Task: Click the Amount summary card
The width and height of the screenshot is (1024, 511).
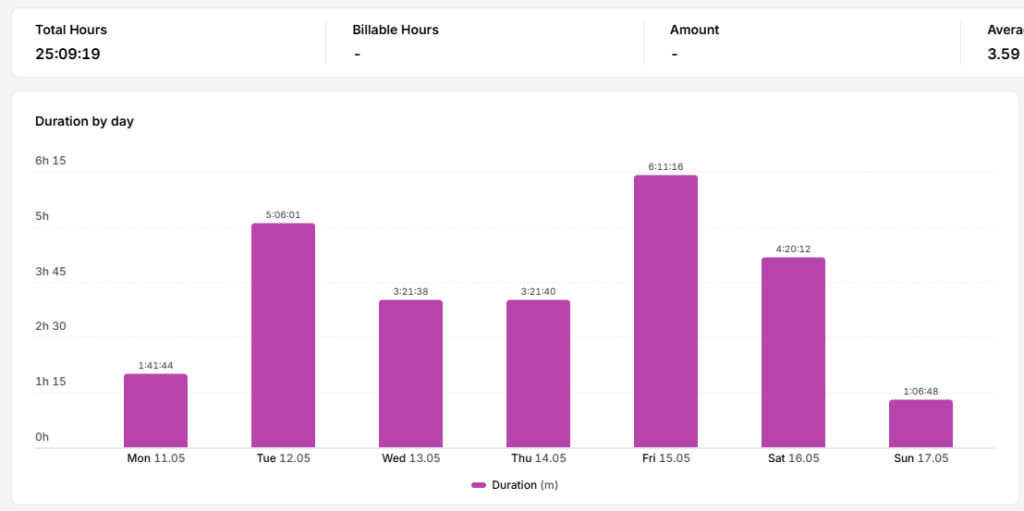Action: [801, 42]
